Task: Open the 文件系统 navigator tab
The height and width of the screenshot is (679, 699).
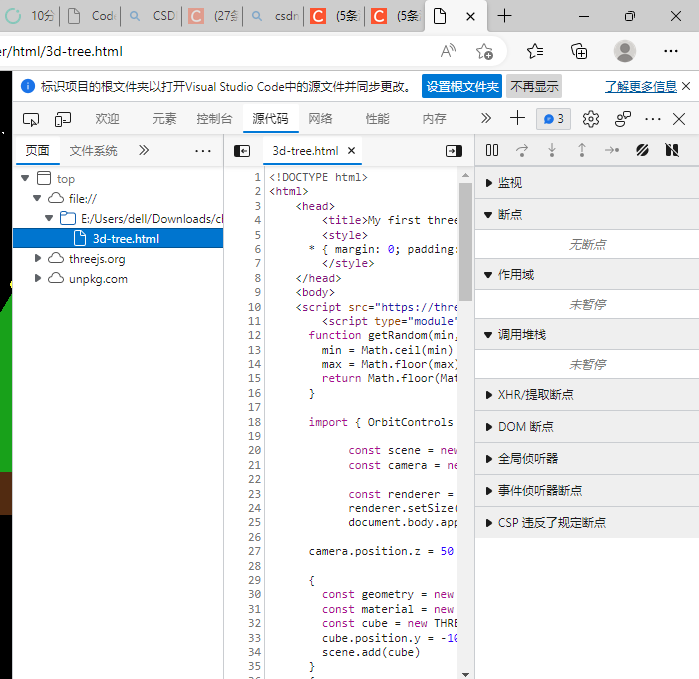Action: (93, 151)
